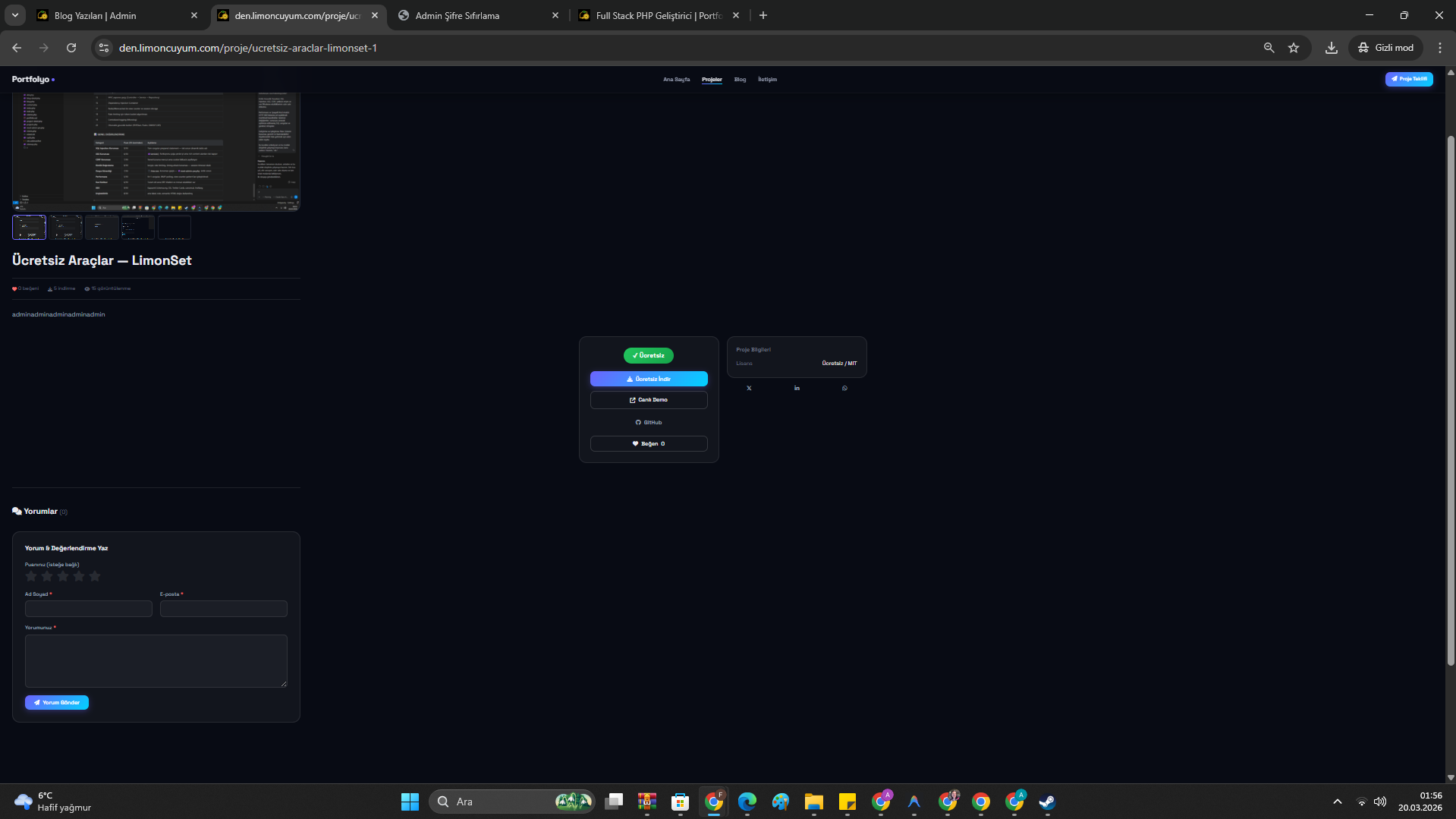Expand hidden system tray icons chevron
Image resolution: width=1456 pixels, height=819 pixels.
click(1337, 802)
